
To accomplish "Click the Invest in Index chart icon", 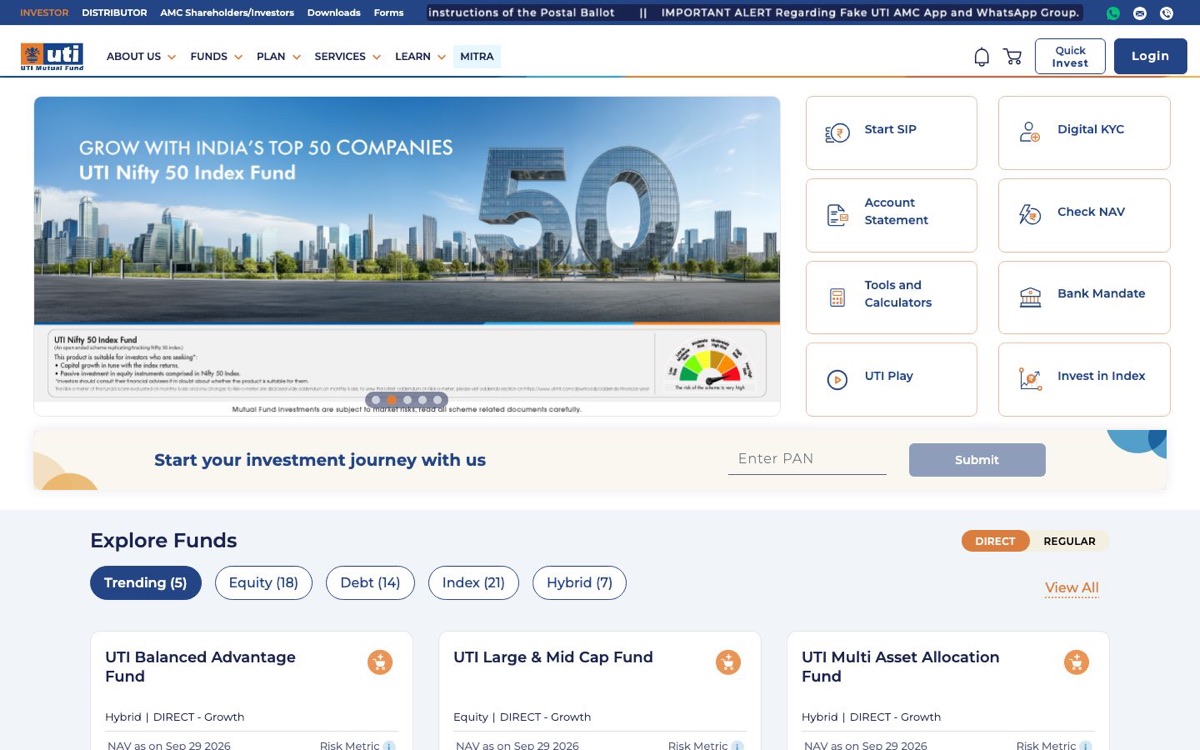I will tap(1030, 379).
